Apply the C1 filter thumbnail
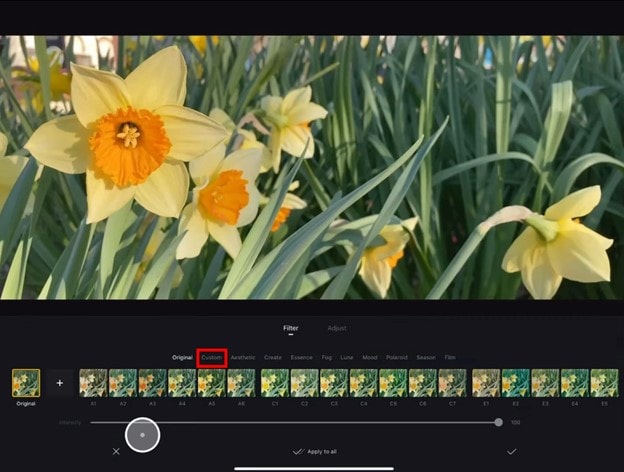 275,383
